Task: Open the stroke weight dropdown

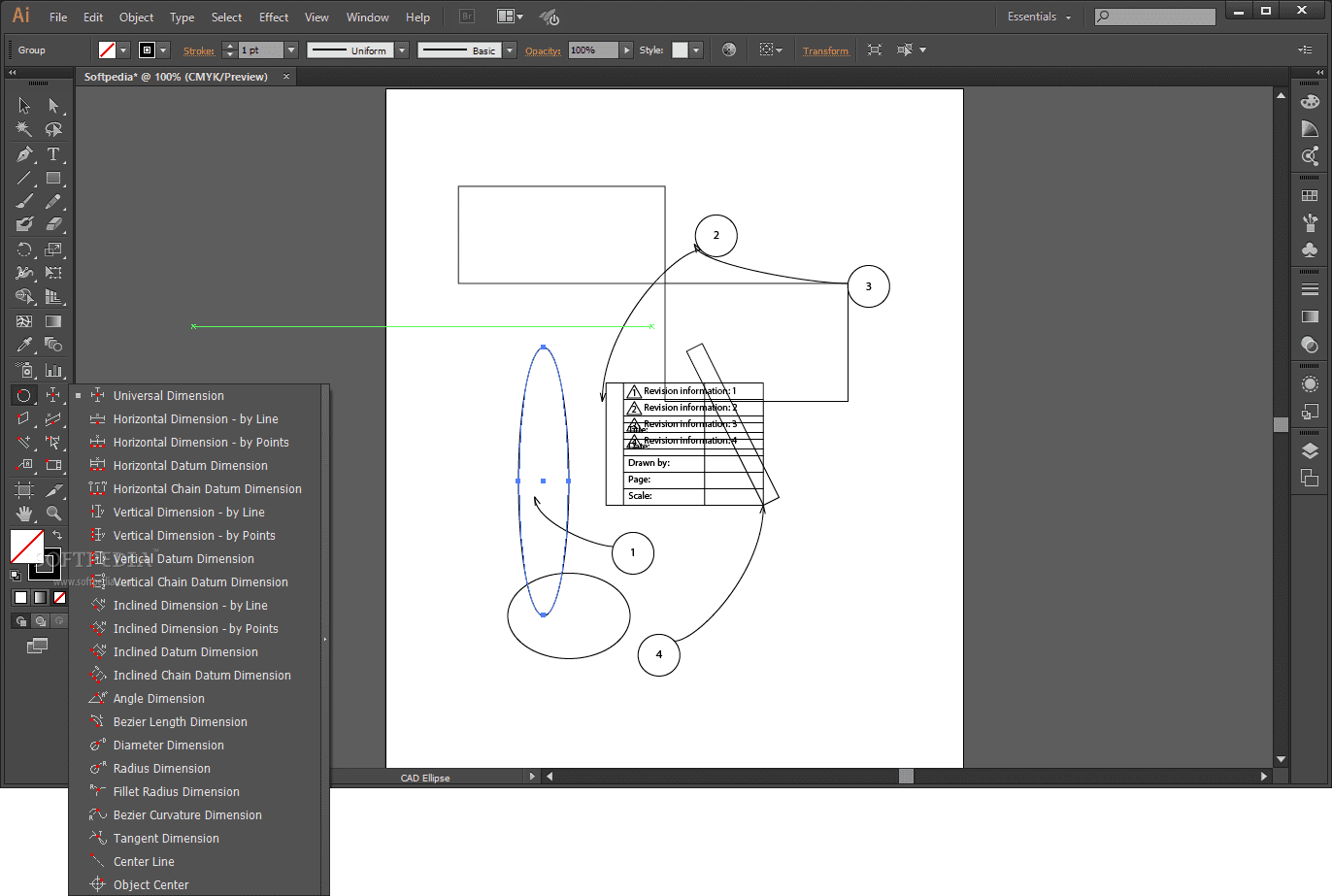Action: (x=290, y=50)
